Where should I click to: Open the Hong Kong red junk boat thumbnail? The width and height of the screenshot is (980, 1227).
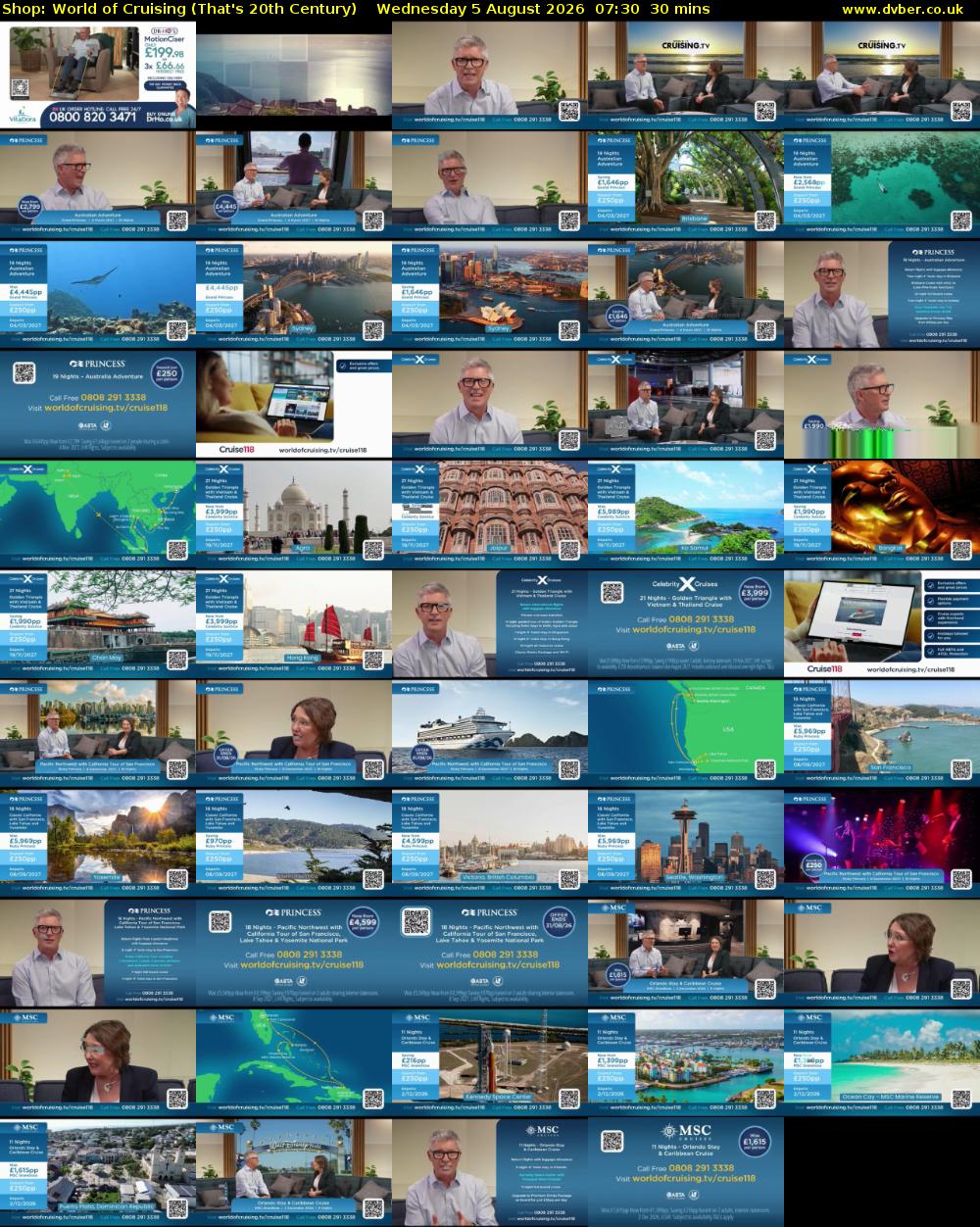pyautogui.click(x=294, y=624)
